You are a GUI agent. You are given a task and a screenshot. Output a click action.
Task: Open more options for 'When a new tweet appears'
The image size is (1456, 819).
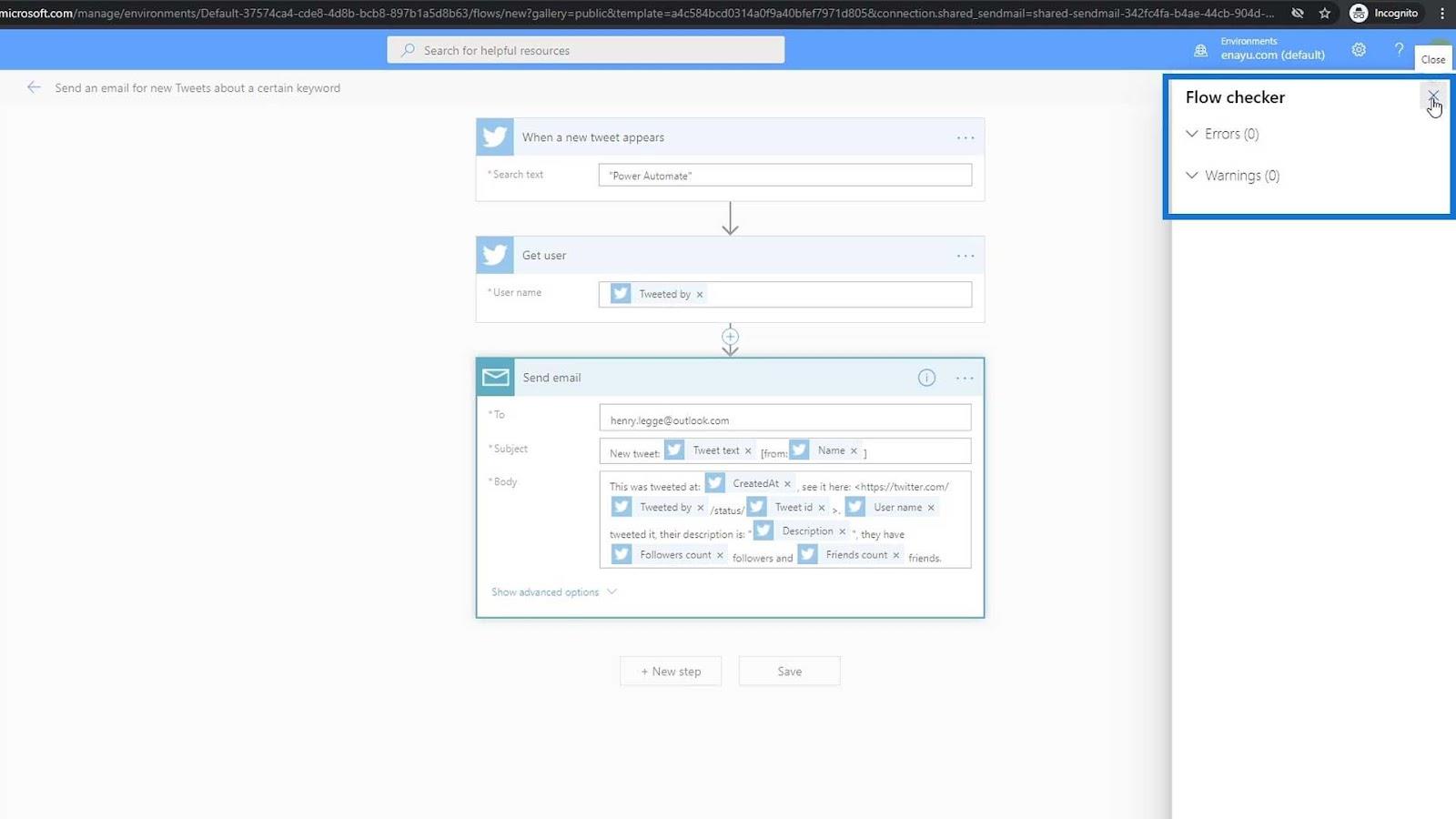[x=966, y=138]
